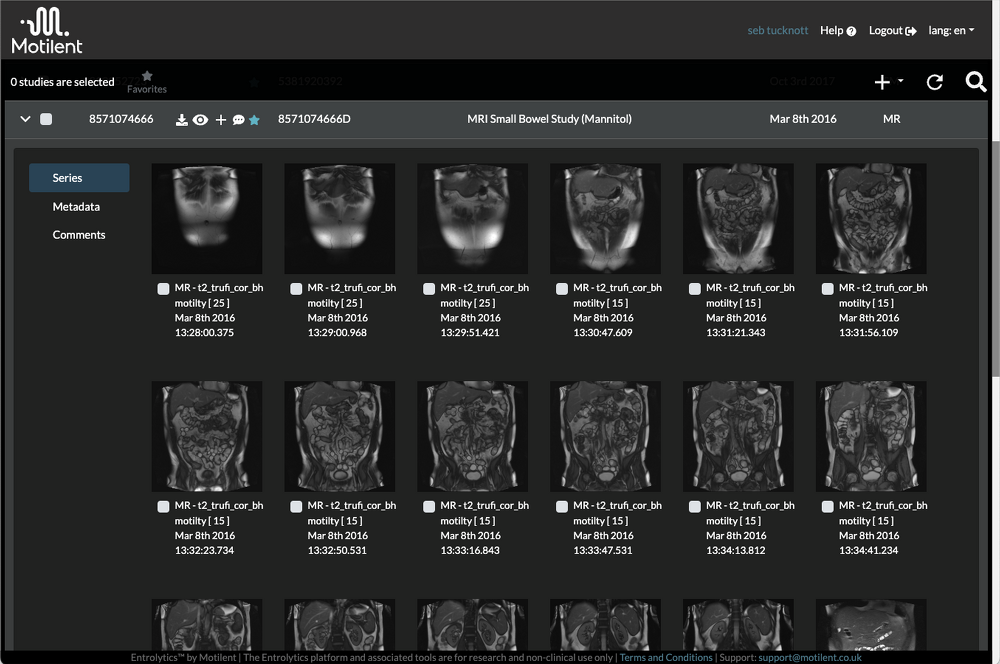
Task: Check the series at 13:33:47.531
Action: 562,506
